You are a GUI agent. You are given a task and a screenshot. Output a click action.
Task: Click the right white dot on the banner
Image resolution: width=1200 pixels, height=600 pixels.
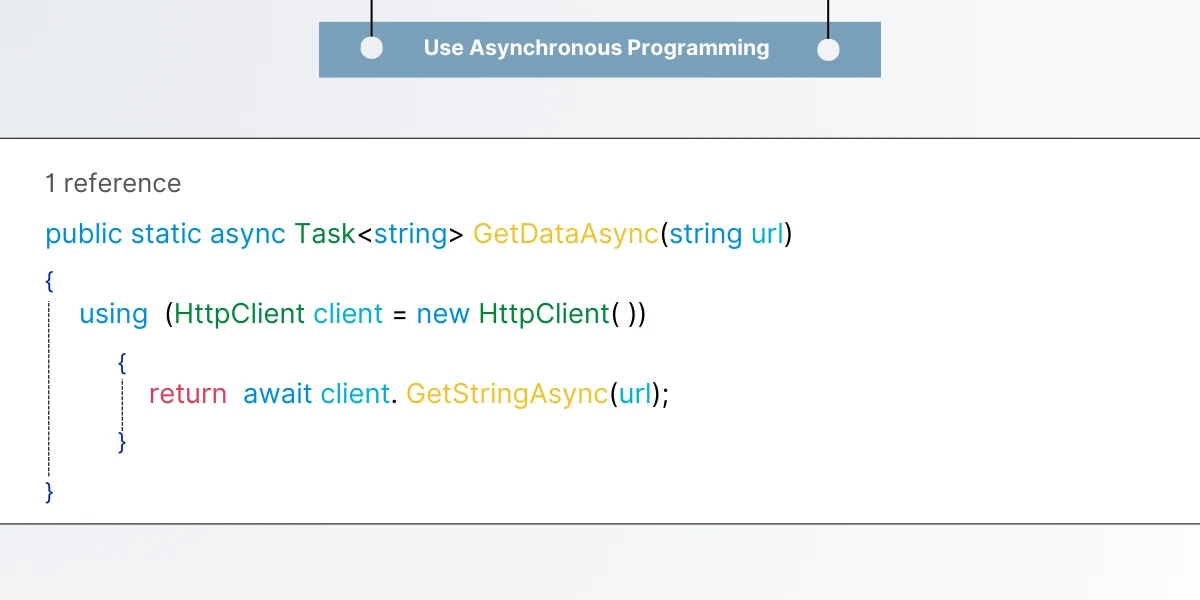click(x=828, y=50)
